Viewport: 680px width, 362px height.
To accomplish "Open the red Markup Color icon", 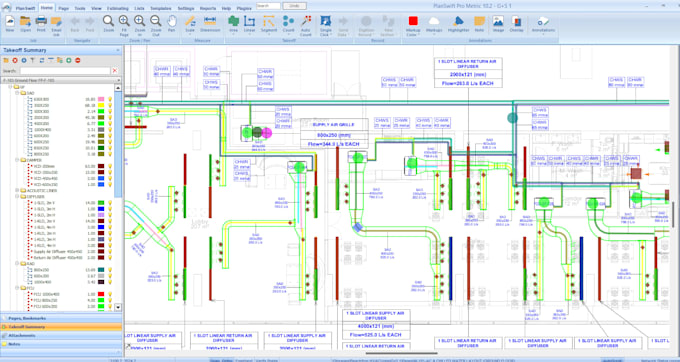I will click(413, 21).
